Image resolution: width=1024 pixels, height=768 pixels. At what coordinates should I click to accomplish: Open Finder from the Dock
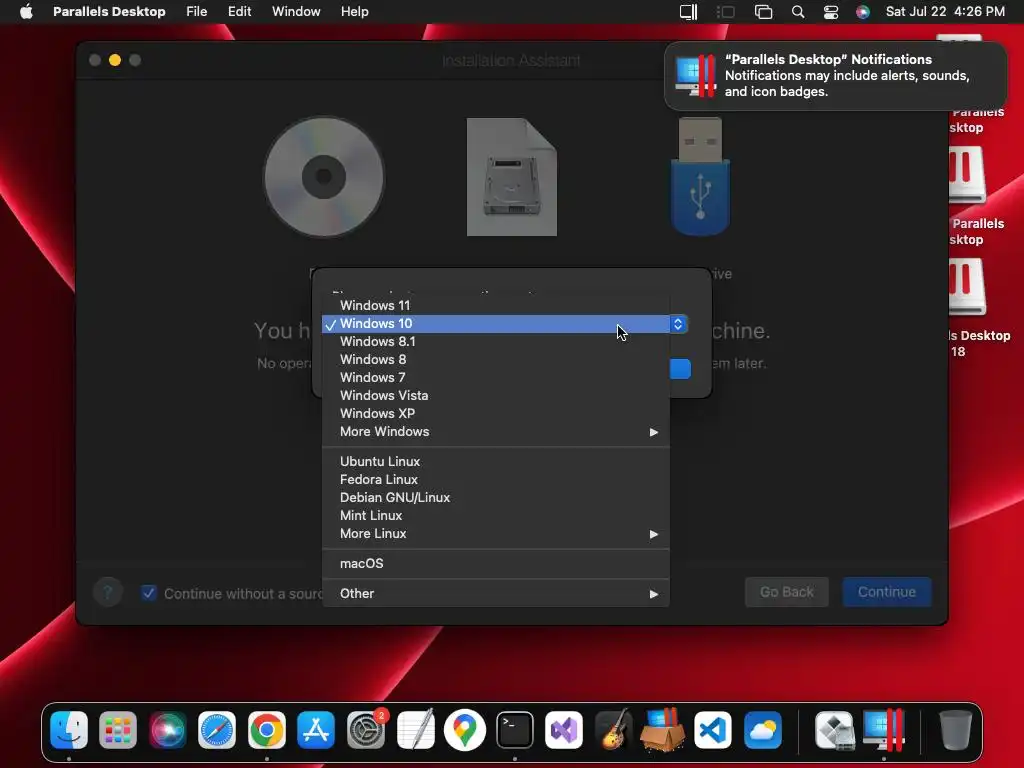(x=69, y=729)
